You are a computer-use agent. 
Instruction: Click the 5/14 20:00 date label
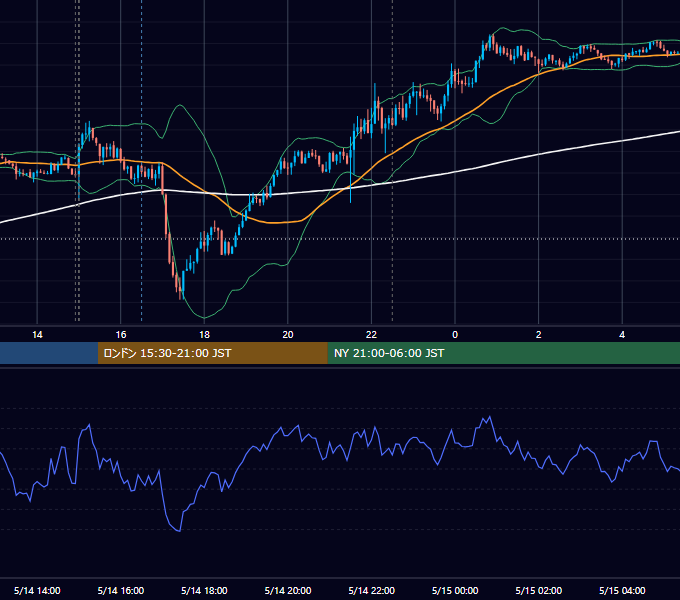(288, 590)
